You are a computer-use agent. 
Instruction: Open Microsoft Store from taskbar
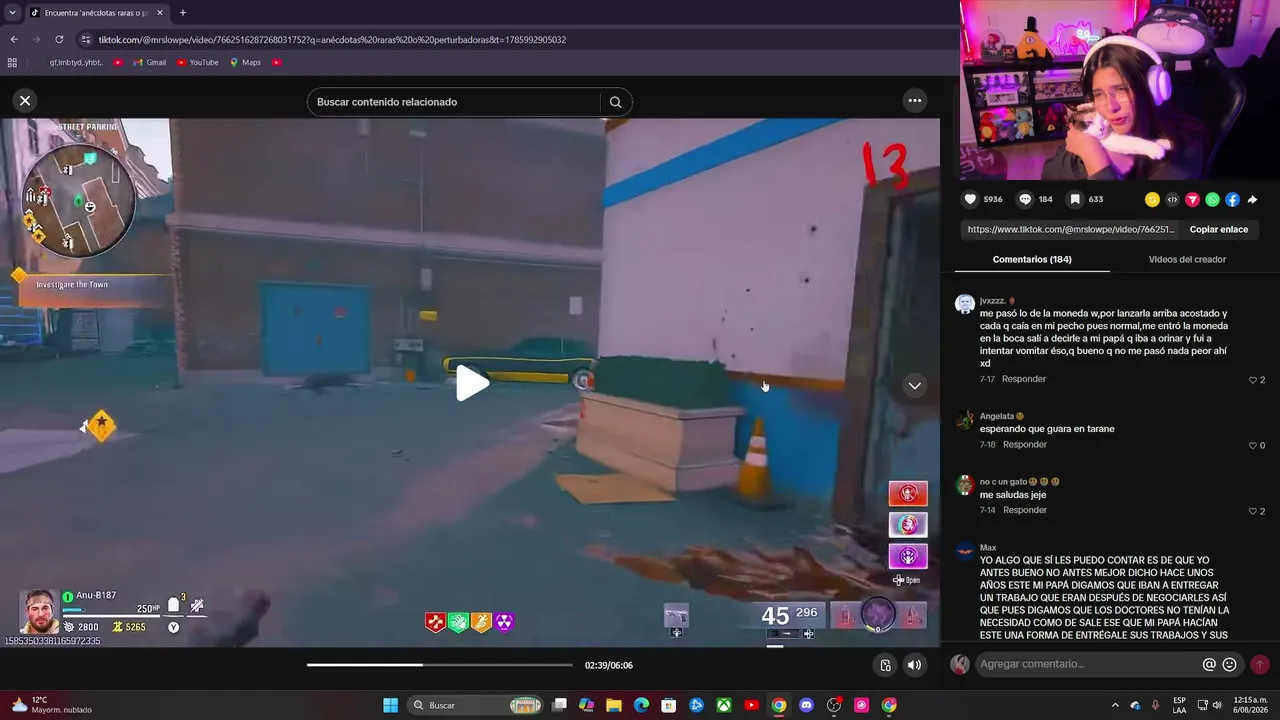669,705
